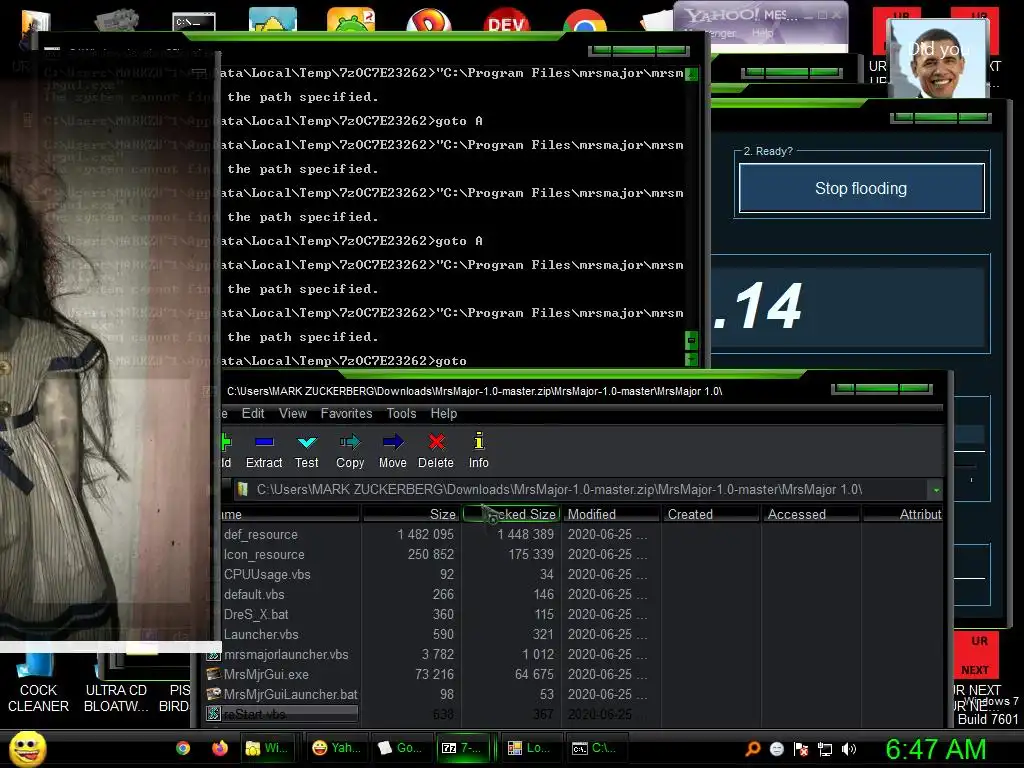Switch to Yahoo Messenger taskbar button
Screen dimensions: 1024x768
(x=337, y=748)
